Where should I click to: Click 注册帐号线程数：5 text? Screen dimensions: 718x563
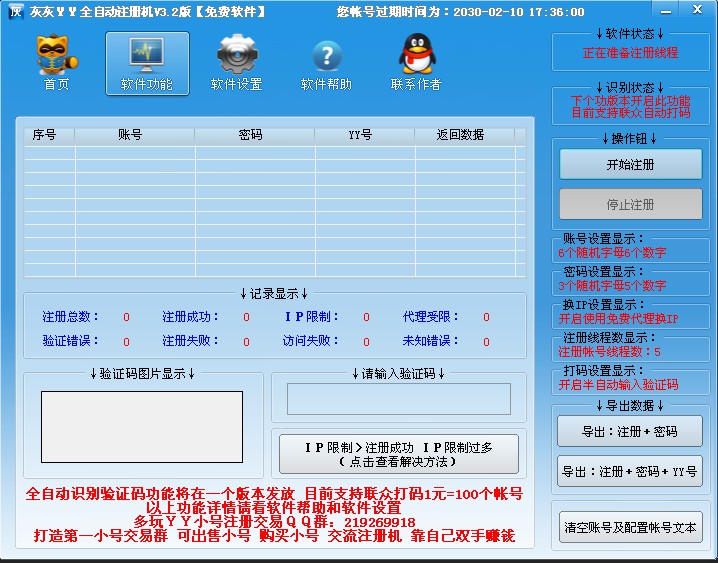(x=609, y=352)
